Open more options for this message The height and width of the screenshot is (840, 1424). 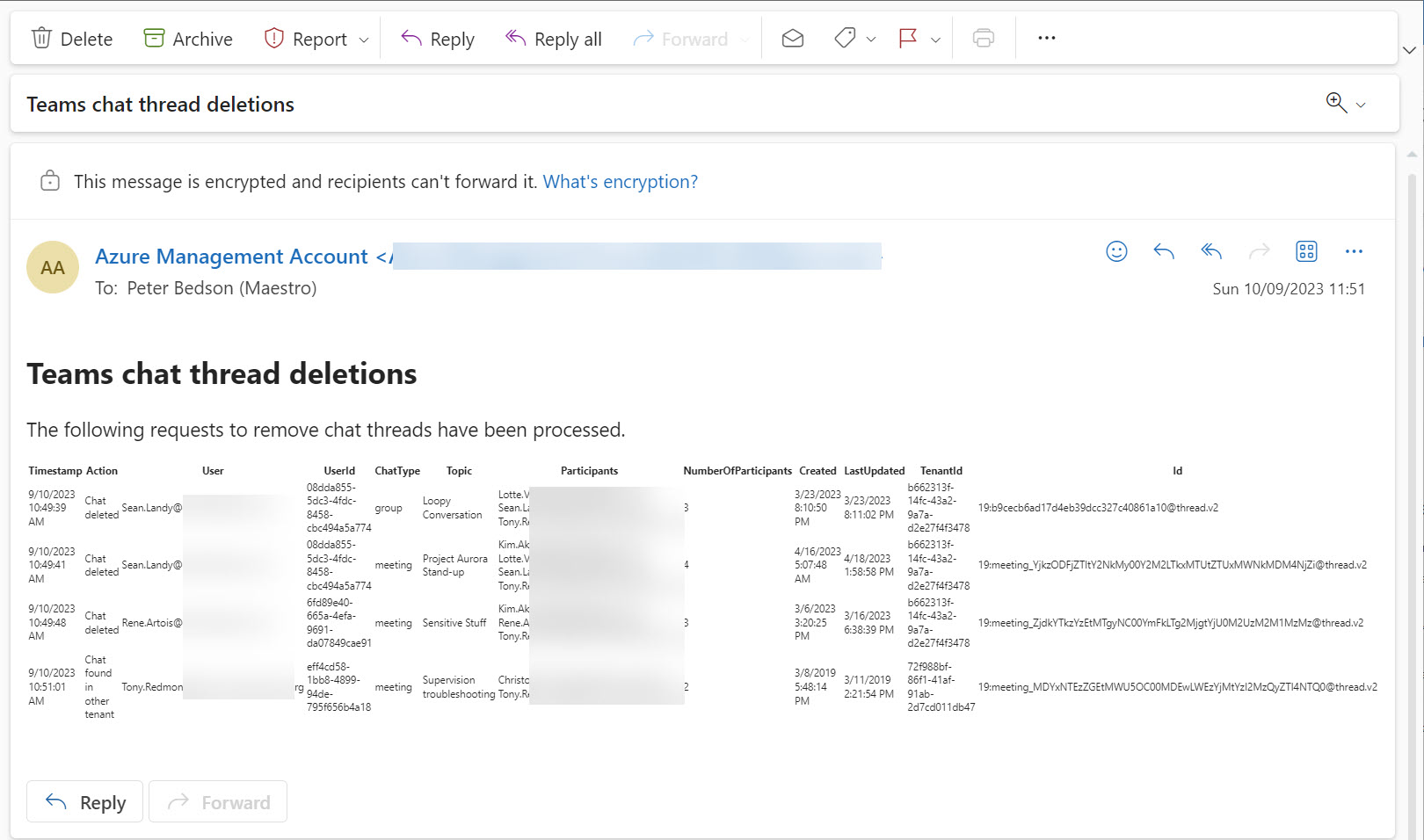1354,251
